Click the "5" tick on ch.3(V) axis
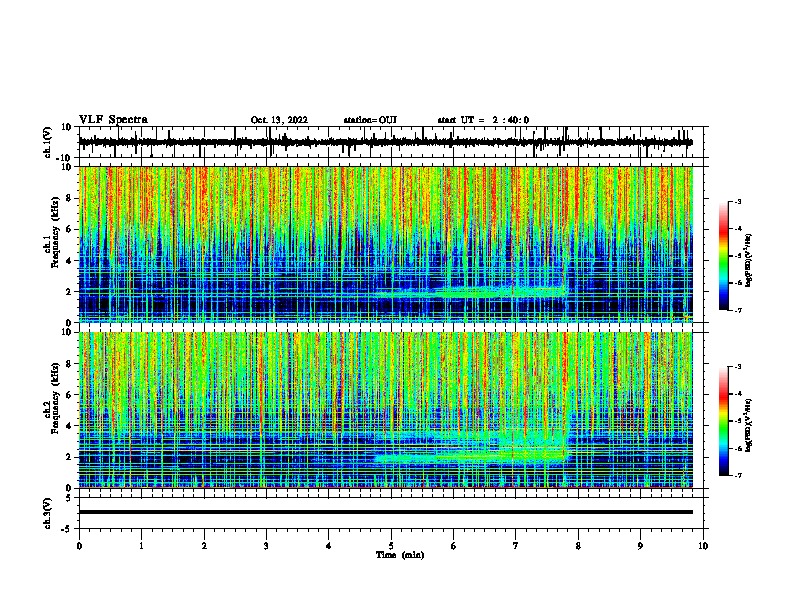Screen dimensions: 792x612 pos(69,498)
